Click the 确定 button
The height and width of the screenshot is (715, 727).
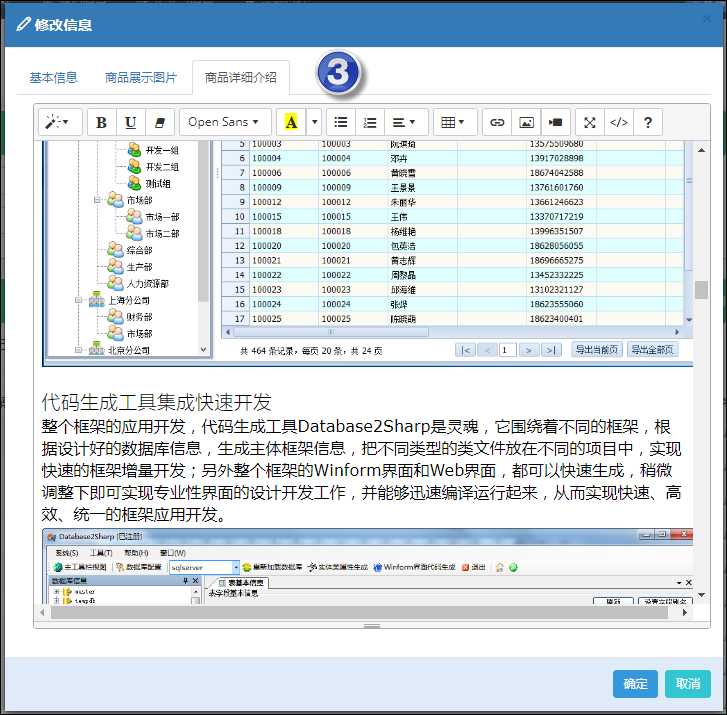point(635,683)
